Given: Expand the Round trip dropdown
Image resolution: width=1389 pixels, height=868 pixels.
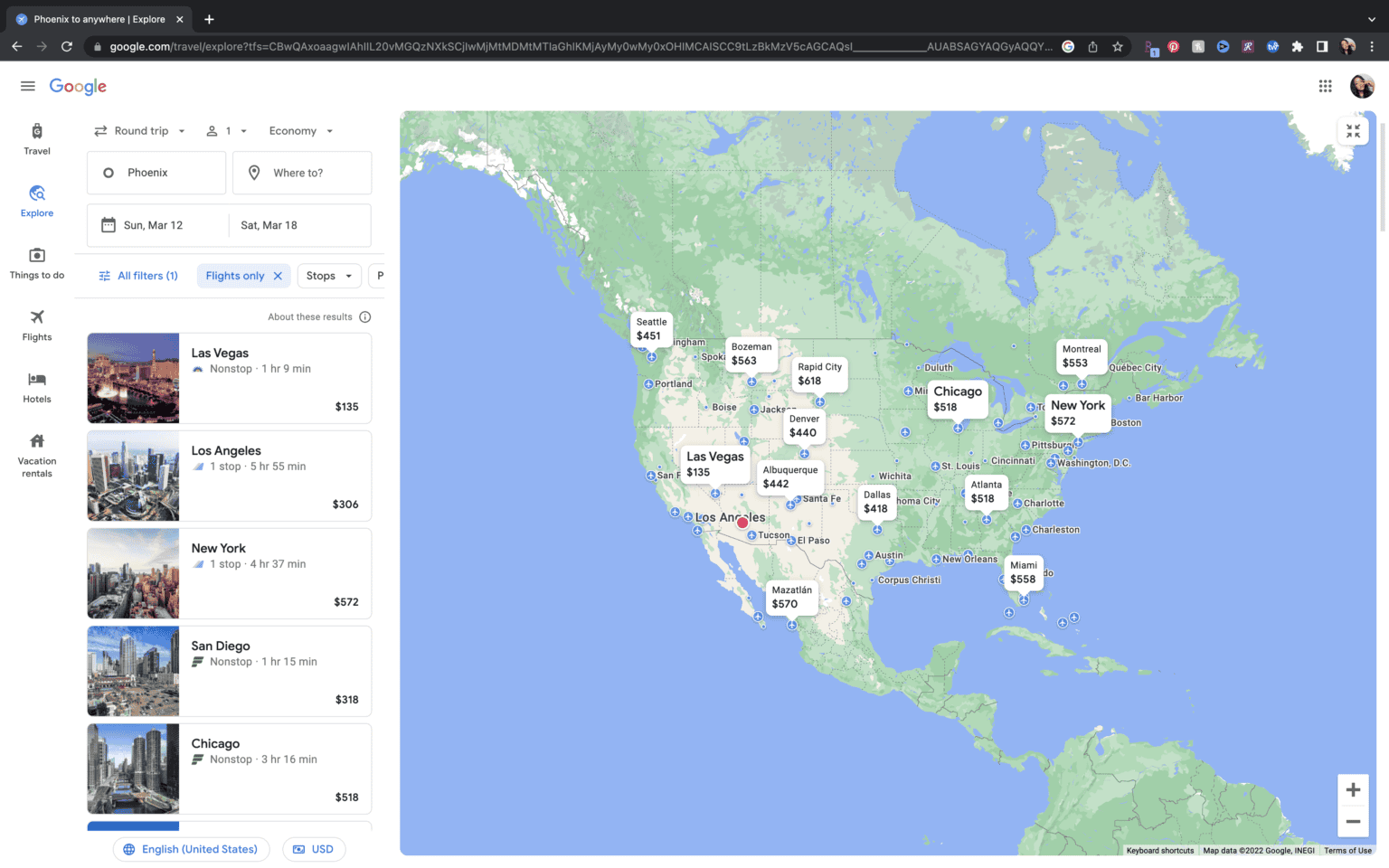Looking at the screenshot, I should tap(140, 131).
